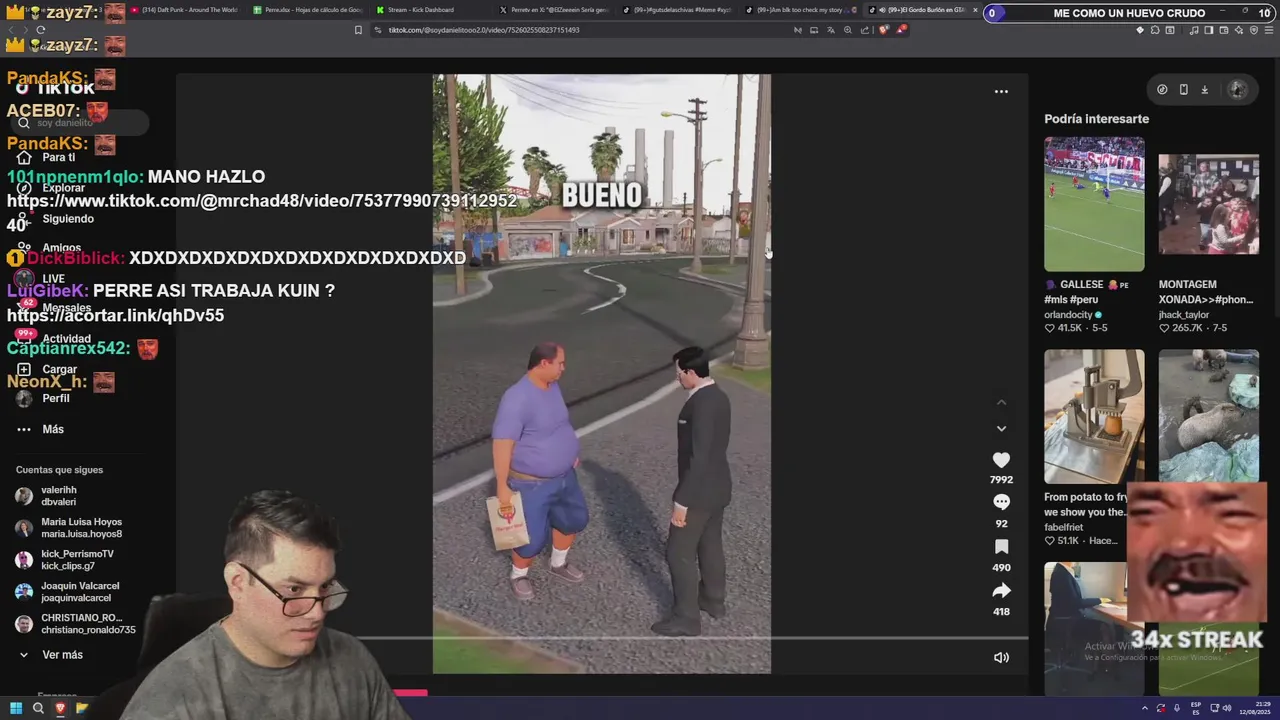Open followed account kick_PerrismoTV
The image size is (1280, 720).
point(77,560)
